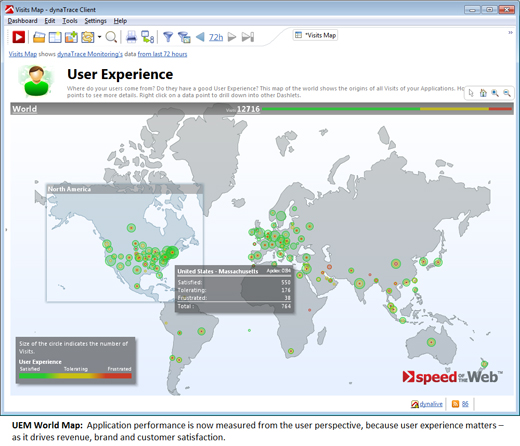
Task: Click the printer icon
Action: (131, 37)
